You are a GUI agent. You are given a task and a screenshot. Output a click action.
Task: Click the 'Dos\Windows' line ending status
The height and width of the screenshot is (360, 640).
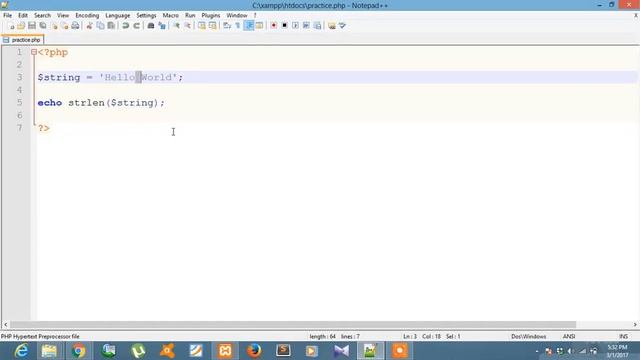[529, 336]
